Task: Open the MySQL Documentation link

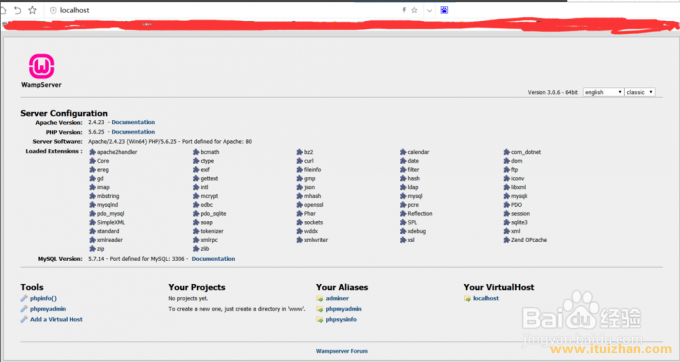Action: [213, 259]
